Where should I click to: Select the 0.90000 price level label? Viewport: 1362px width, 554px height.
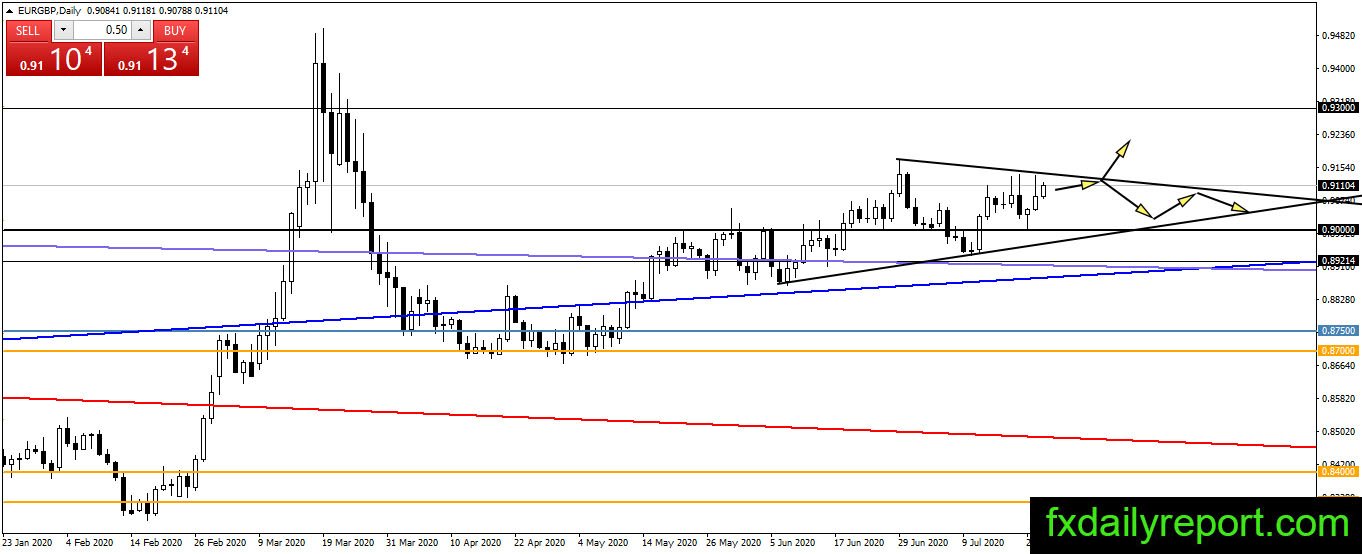tap(1338, 230)
